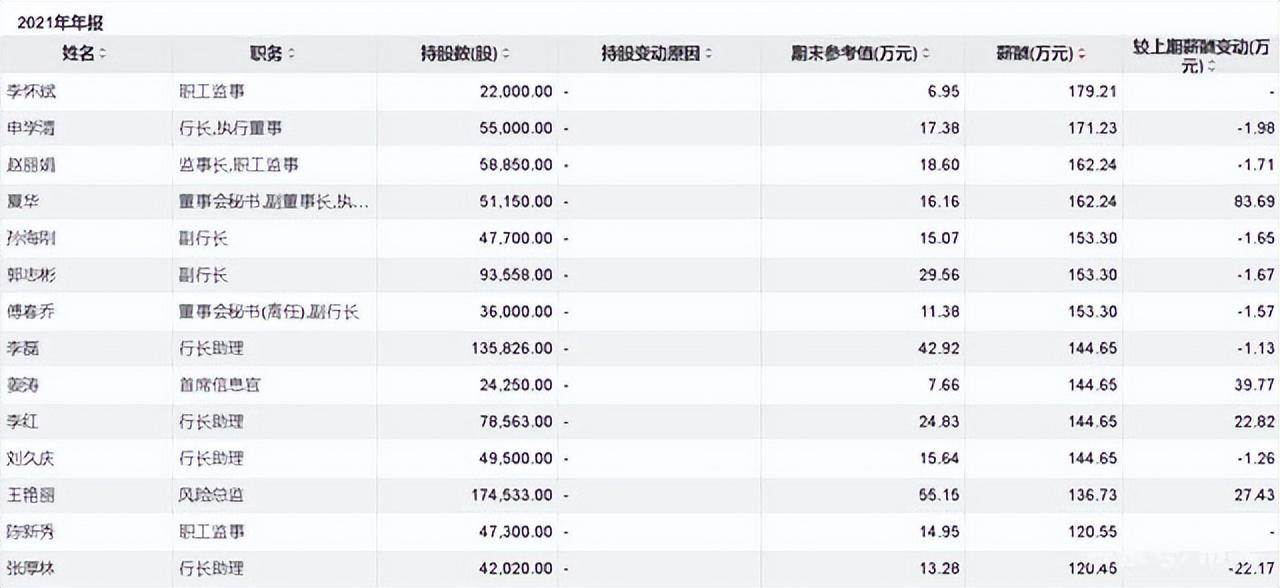The image size is (1280, 588).
Task: Select the name cell 夏华
Action: (22, 201)
